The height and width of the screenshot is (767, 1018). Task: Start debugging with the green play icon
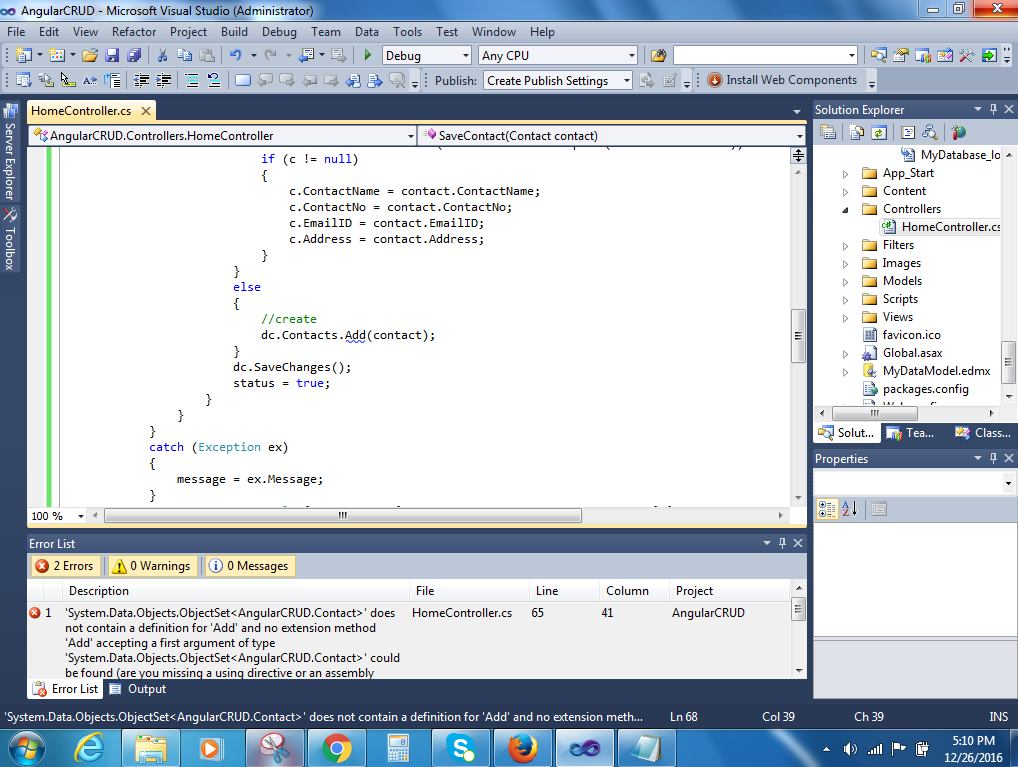[367, 55]
